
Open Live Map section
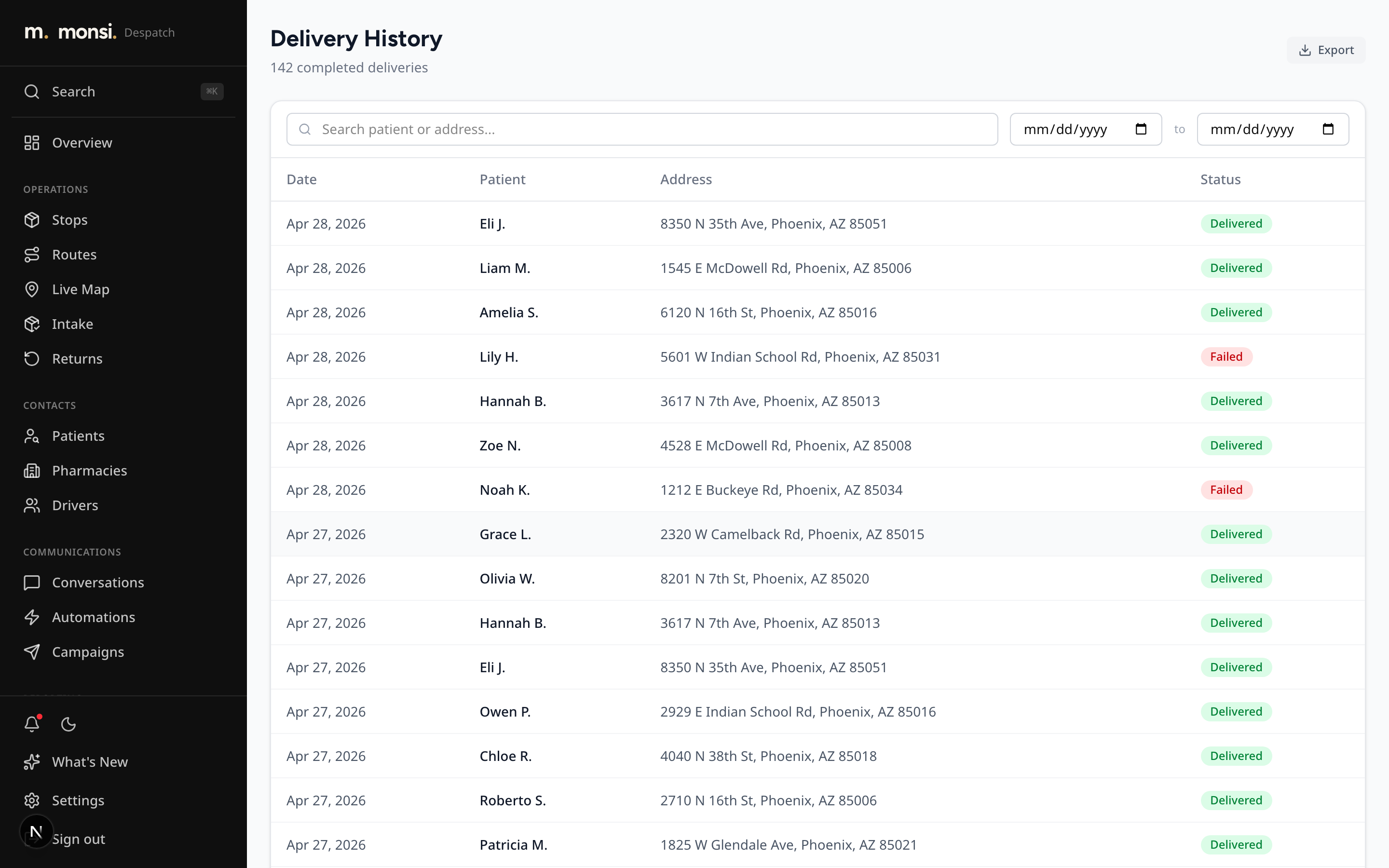point(123,289)
